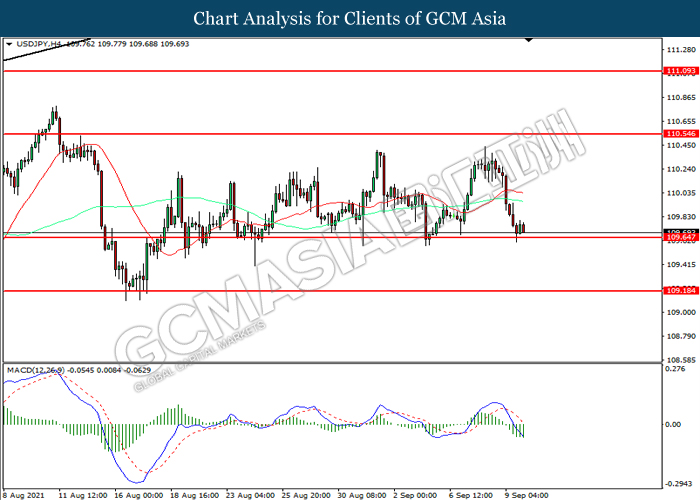Click the 'Chart Analysis for Clients of GCM Asia' heading

350,19
